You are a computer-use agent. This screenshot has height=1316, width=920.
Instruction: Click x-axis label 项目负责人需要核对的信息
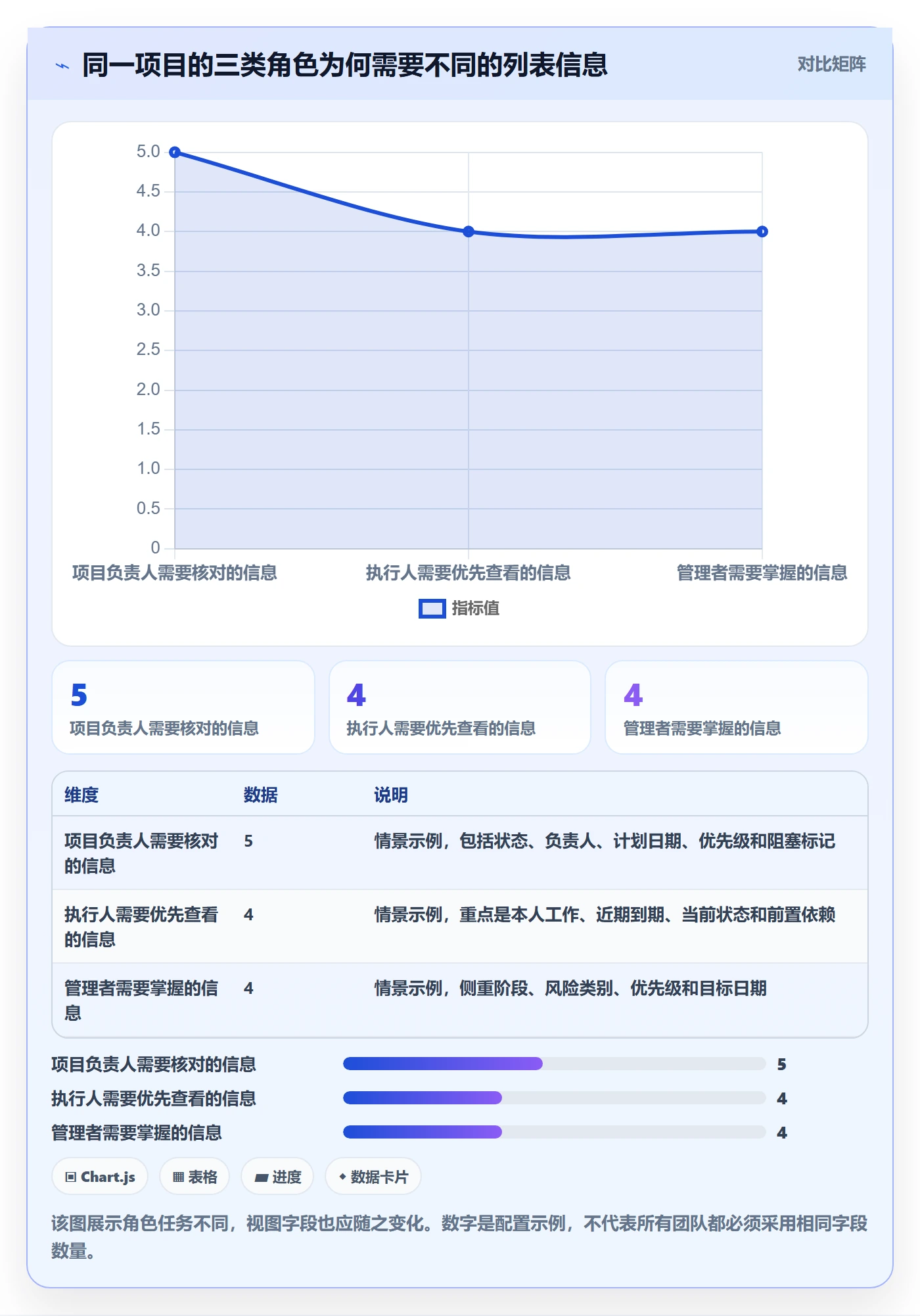pyautogui.click(x=175, y=573)
